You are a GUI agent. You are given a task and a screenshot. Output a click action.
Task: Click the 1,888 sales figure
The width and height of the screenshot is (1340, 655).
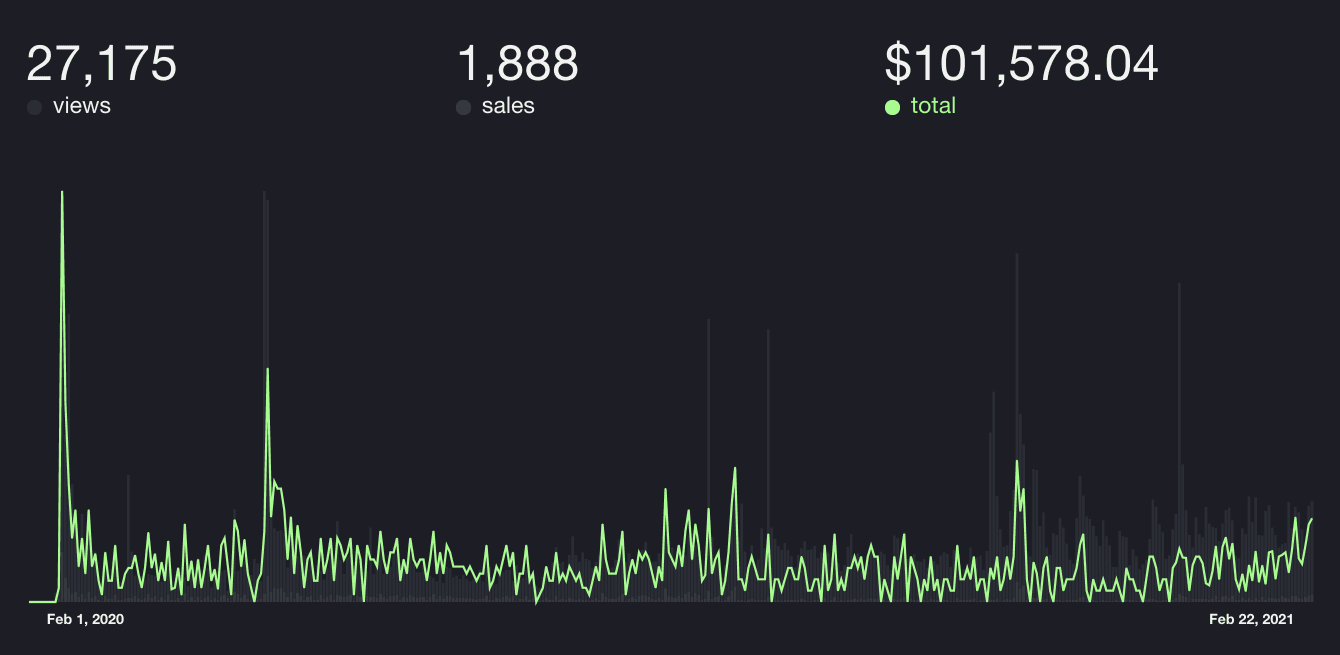(517, 64)
